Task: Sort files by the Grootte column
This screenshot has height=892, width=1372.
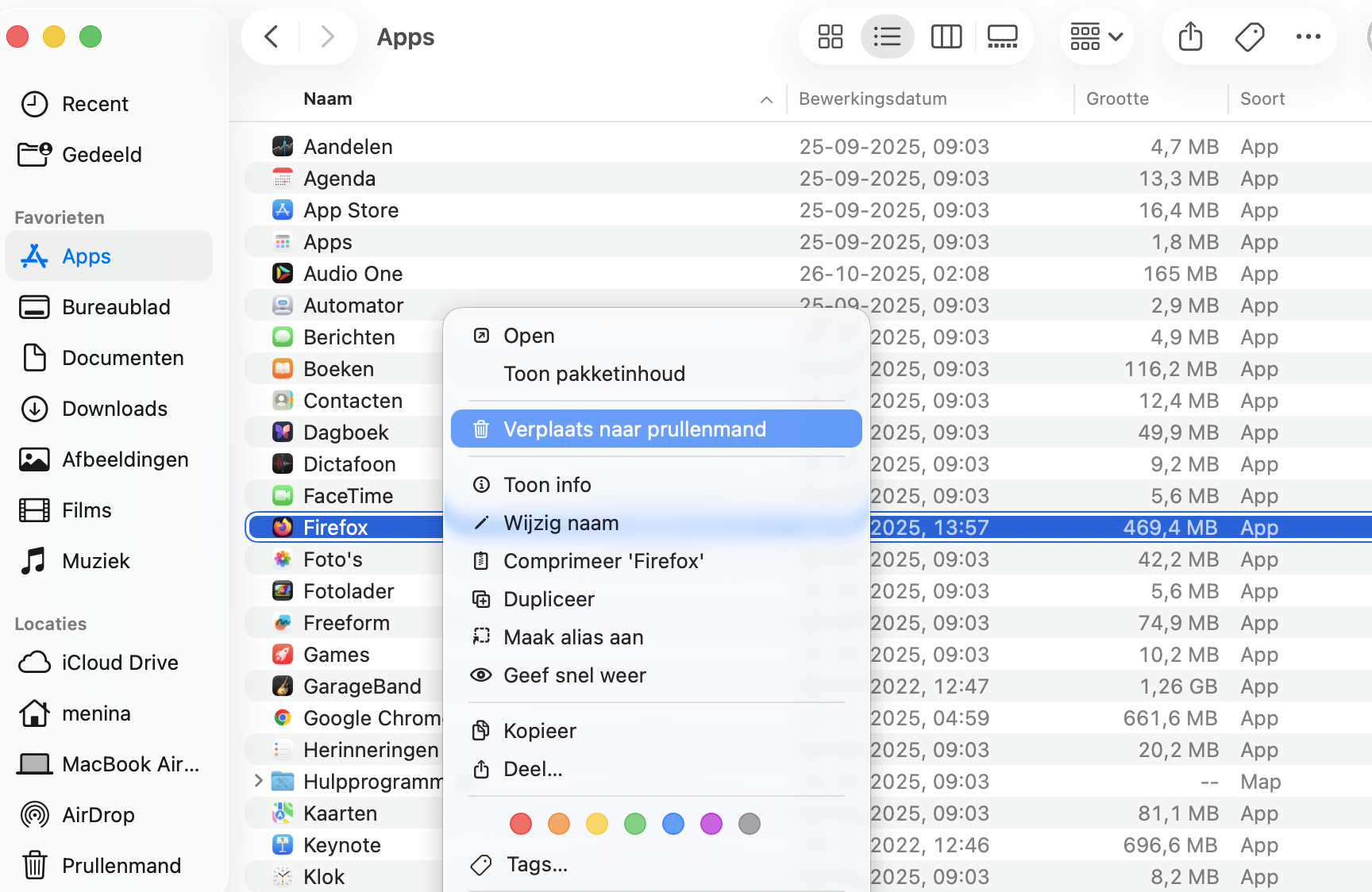Action: coord(1117,98)
